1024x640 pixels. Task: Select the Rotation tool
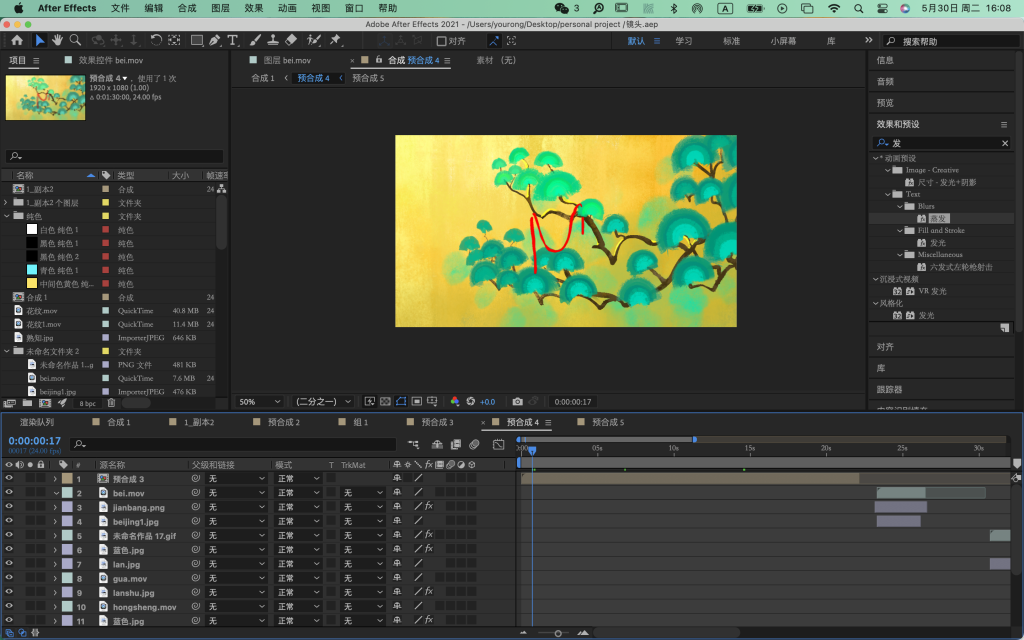[155, 40]
